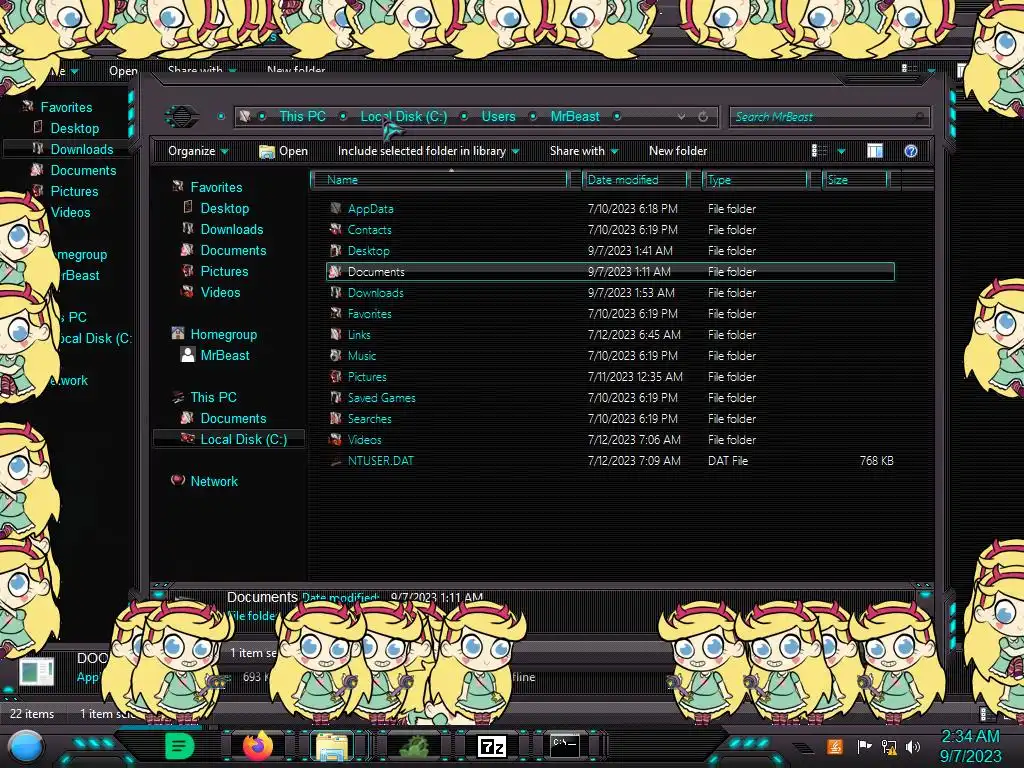1024x768 pixels.
Task: Refresh the MrBeast folder view
Action: point(703,116)
